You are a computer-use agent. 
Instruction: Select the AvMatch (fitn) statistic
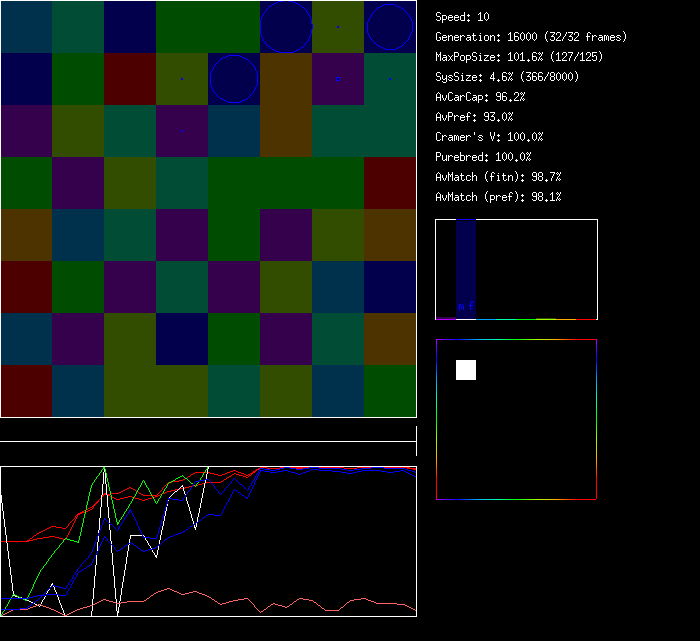click(x=498, y=177)
